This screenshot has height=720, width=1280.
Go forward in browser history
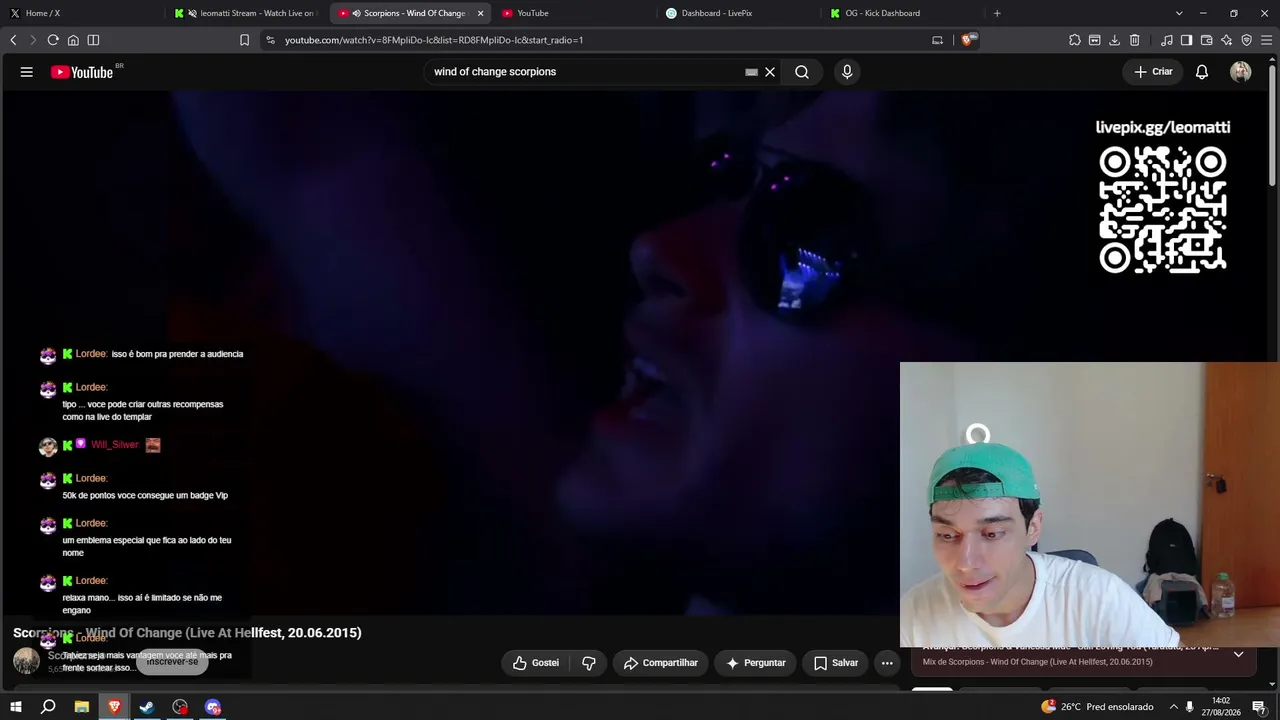coord(33,40)
